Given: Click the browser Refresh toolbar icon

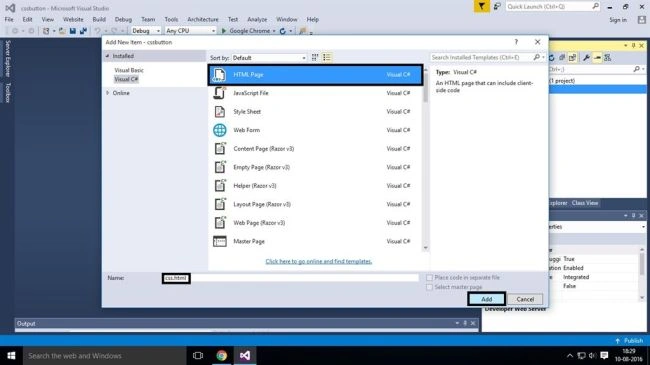Looking at the screenshot, I should tap(283, 31).
